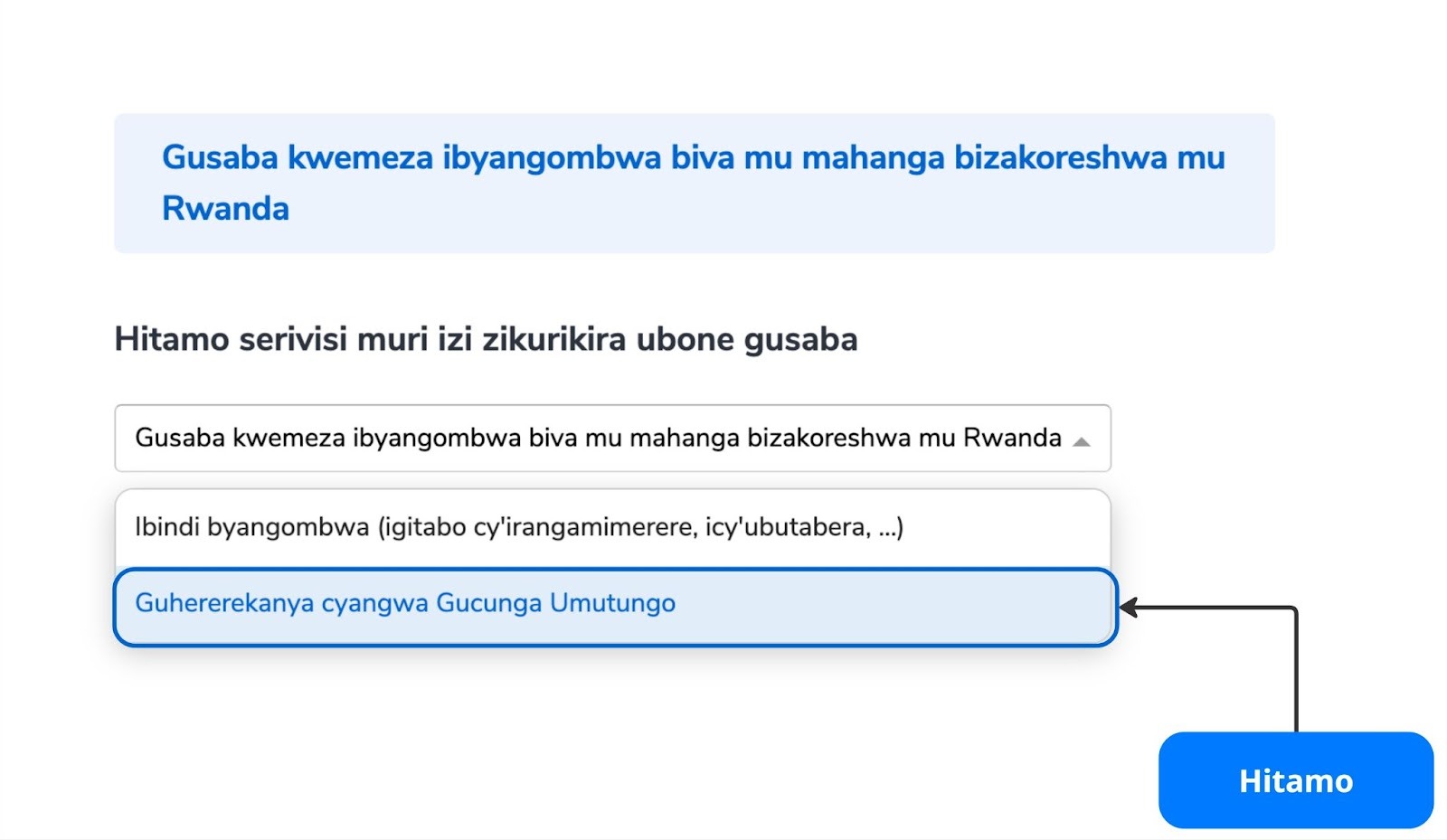Click the arrowhead pointing at the highlighted option
This screenshot has height=840, width=1447.
coord(1128,608)
